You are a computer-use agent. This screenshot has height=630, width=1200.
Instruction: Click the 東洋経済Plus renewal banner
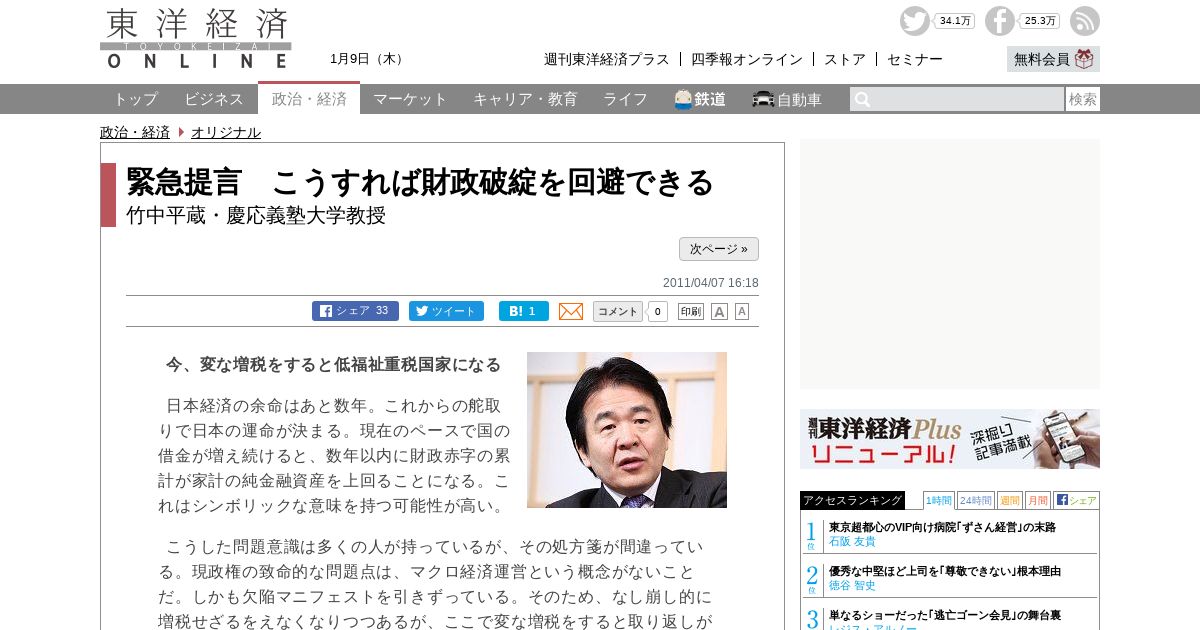click(x=950, y=439)
